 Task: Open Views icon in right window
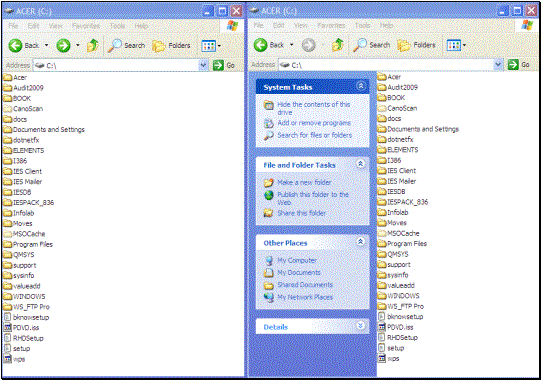454,45
